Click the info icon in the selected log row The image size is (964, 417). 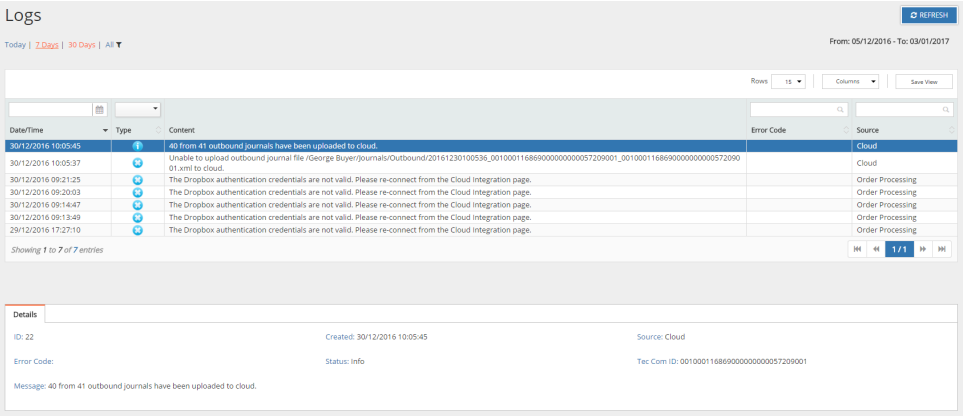[138, 146]
